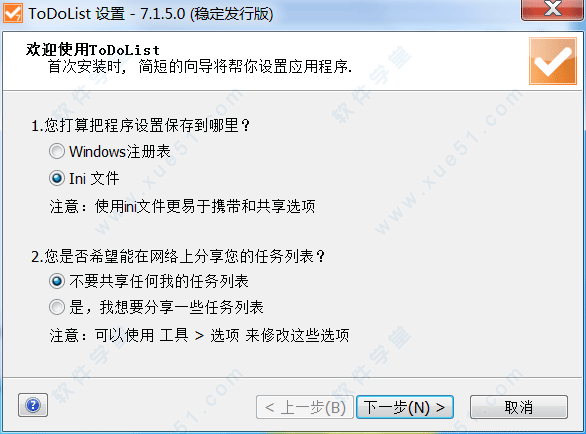Click the greyed-out 上一步(B) button

[x=305, y=407]
